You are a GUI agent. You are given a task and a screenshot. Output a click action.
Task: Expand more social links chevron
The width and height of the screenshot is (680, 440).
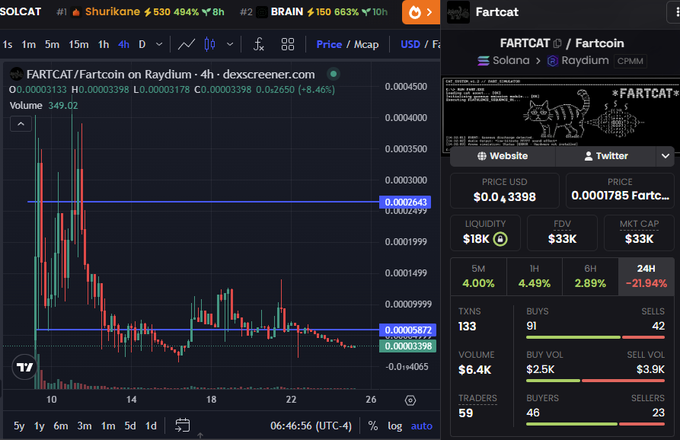665,156
